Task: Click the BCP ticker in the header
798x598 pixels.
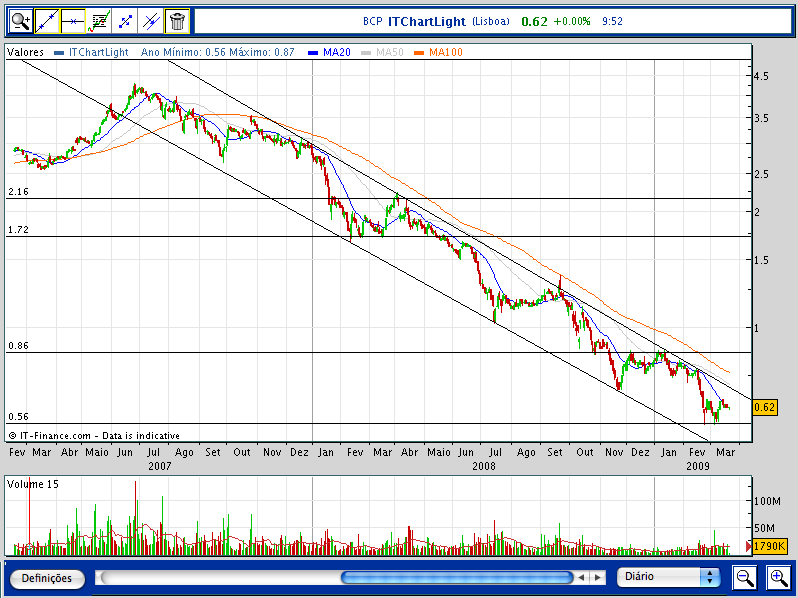Action: coord(372,21)
